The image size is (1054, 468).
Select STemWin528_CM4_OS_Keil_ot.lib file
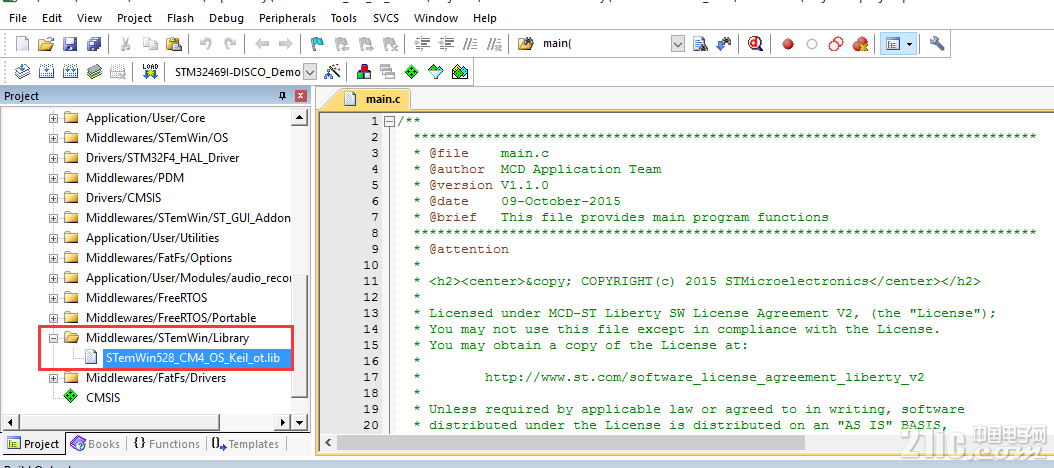tap(192, 358)
